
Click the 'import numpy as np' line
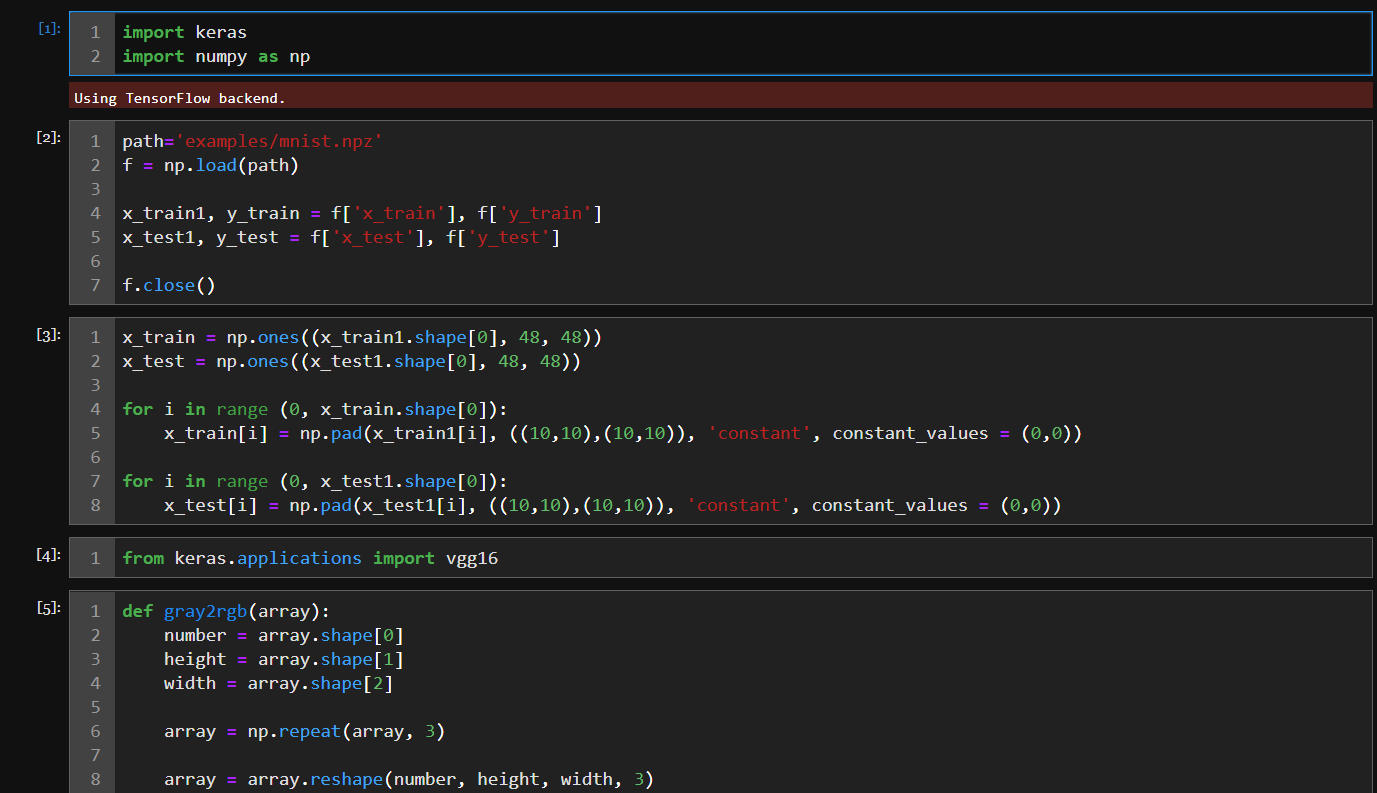pos(216,57)
